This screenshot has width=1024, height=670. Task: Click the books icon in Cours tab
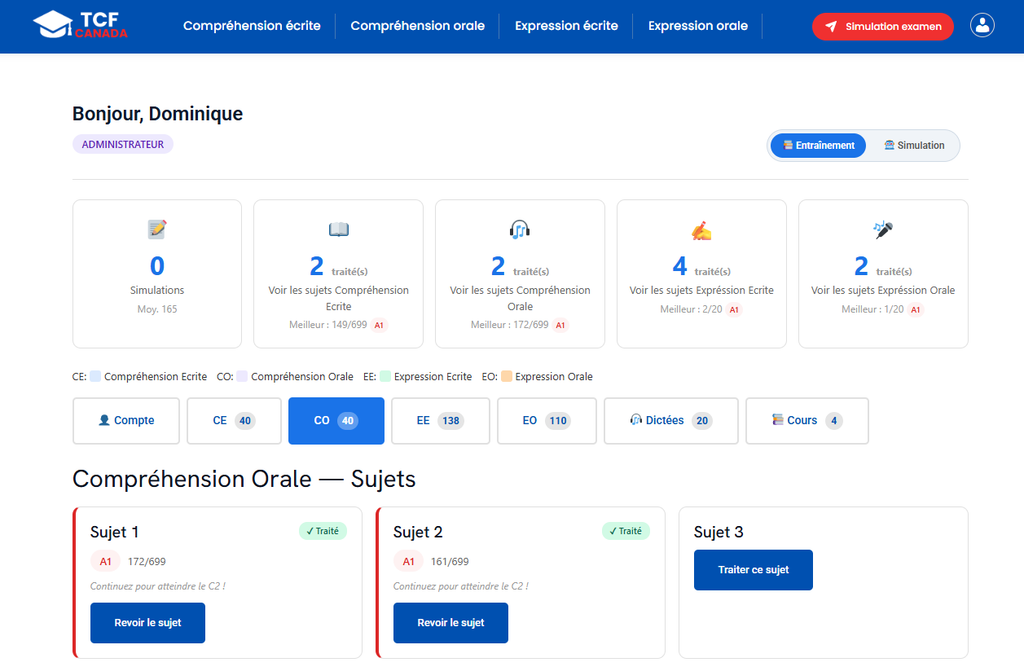click(x=777, y=420)
